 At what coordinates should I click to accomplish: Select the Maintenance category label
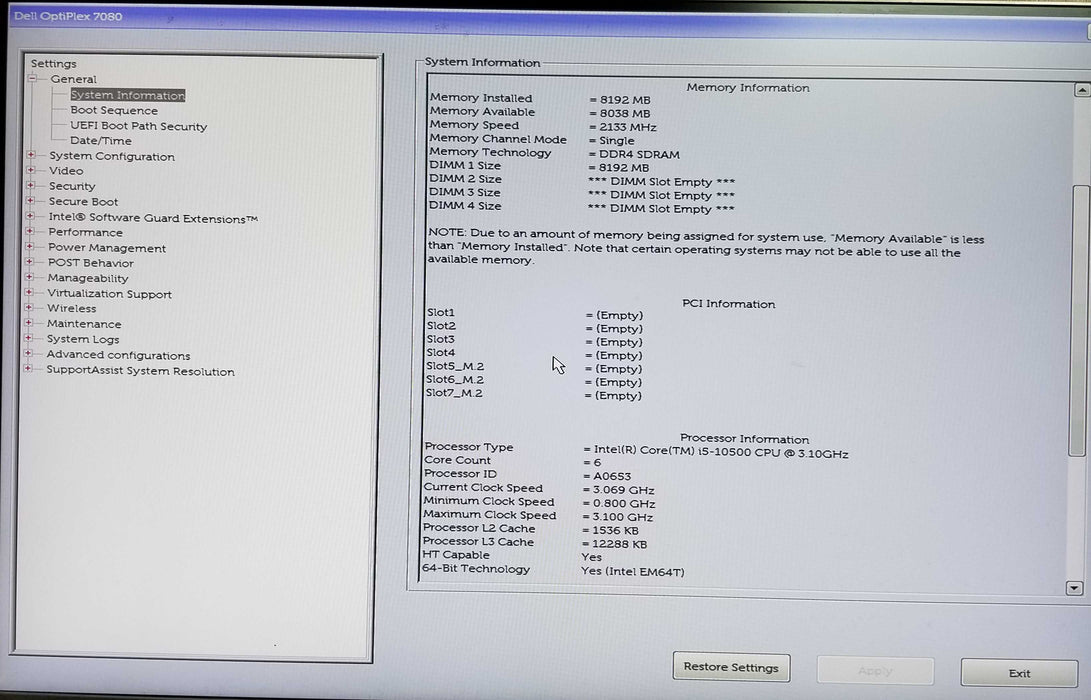(83, 324)
